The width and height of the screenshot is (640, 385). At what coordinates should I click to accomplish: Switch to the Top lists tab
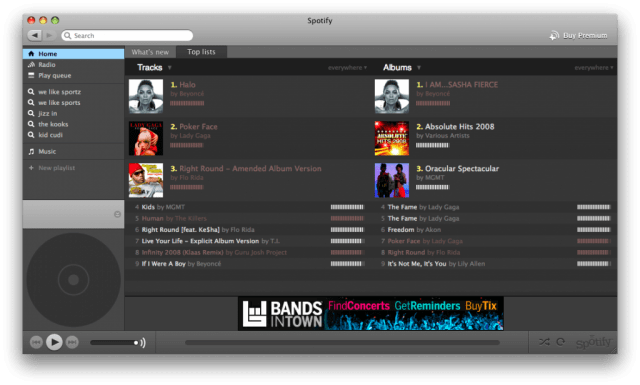201,52
